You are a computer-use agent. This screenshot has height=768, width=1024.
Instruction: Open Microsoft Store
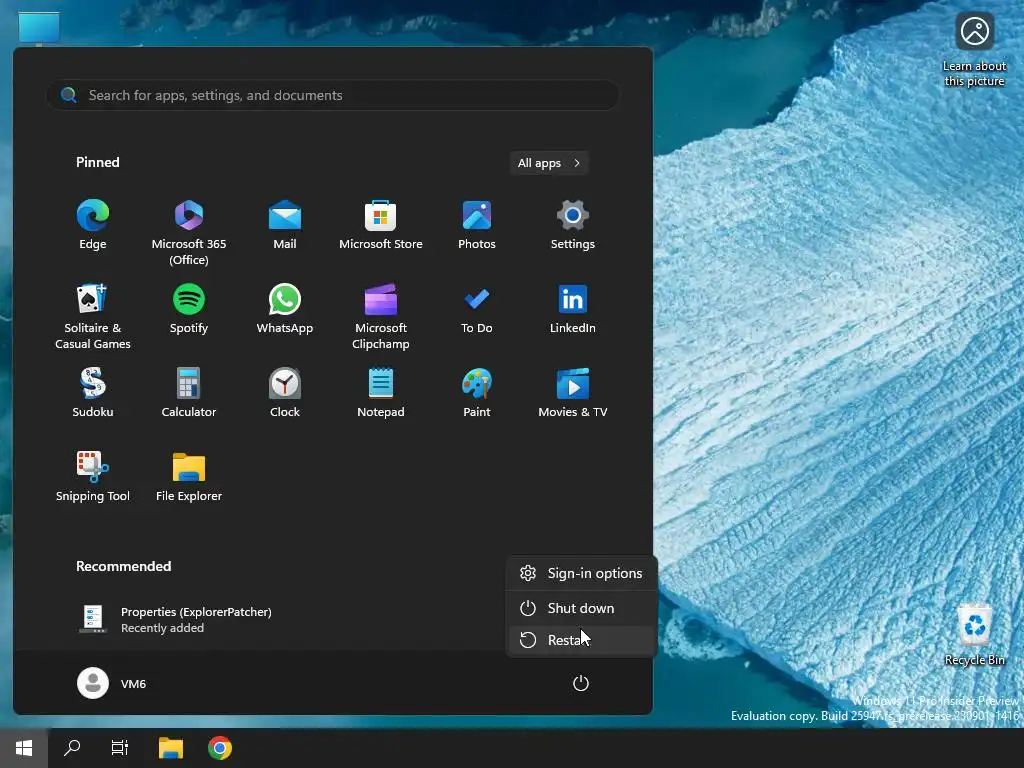tap(381, 225)
